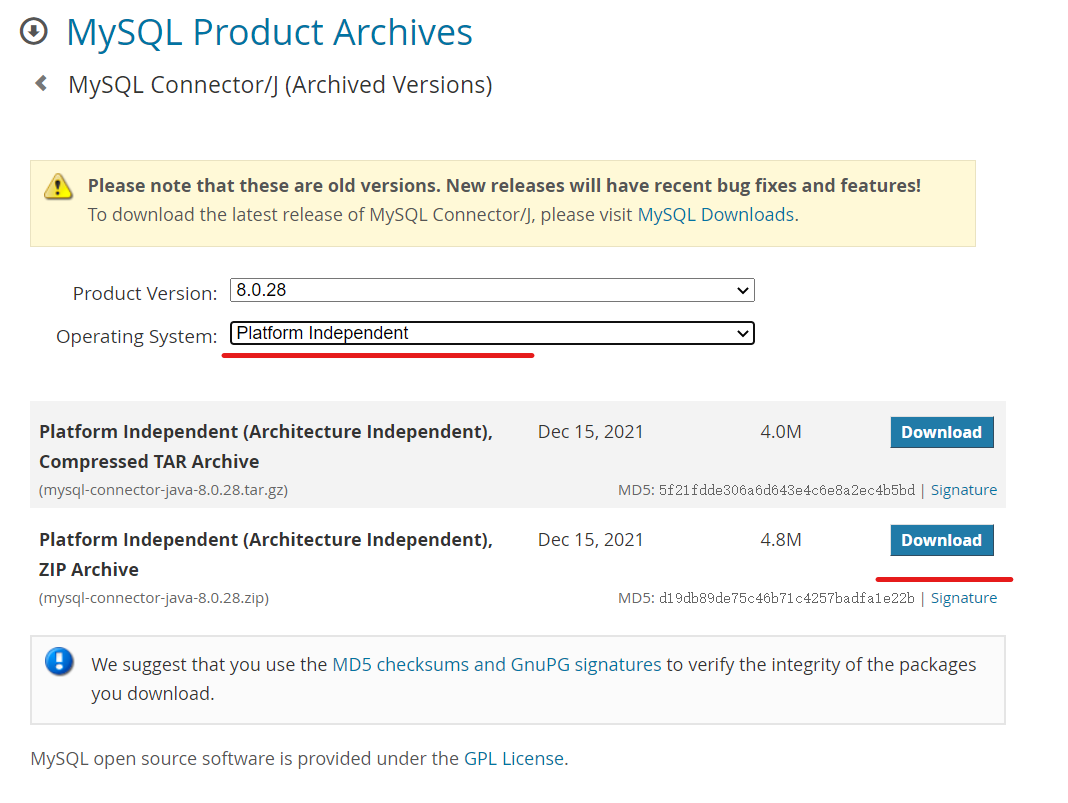Open the GPL License link
The height and width of the screenshot is (803, 1068).
tap(514, 758)
